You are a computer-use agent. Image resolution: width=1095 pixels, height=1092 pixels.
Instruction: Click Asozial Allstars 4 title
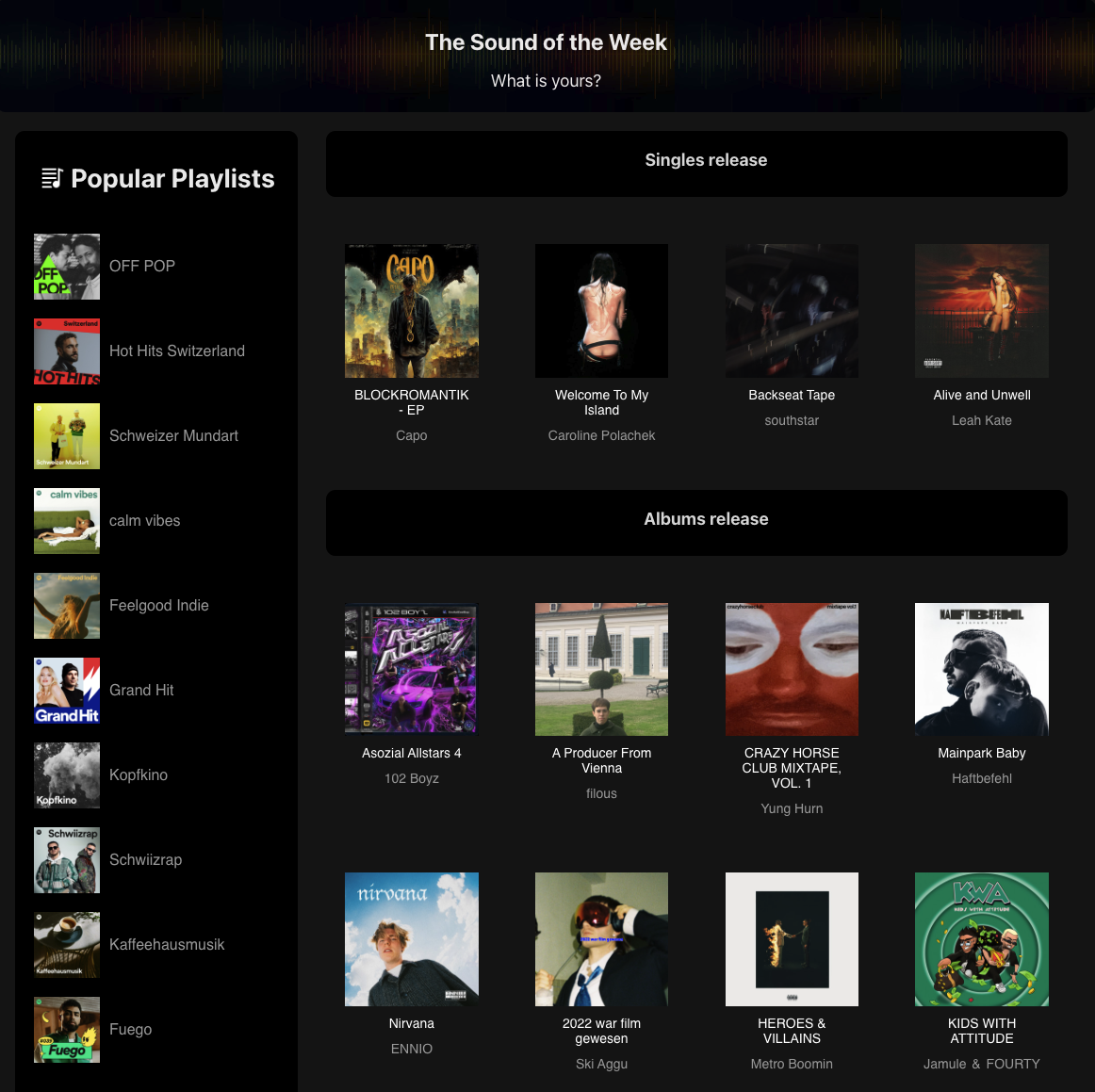pos(411,754)
